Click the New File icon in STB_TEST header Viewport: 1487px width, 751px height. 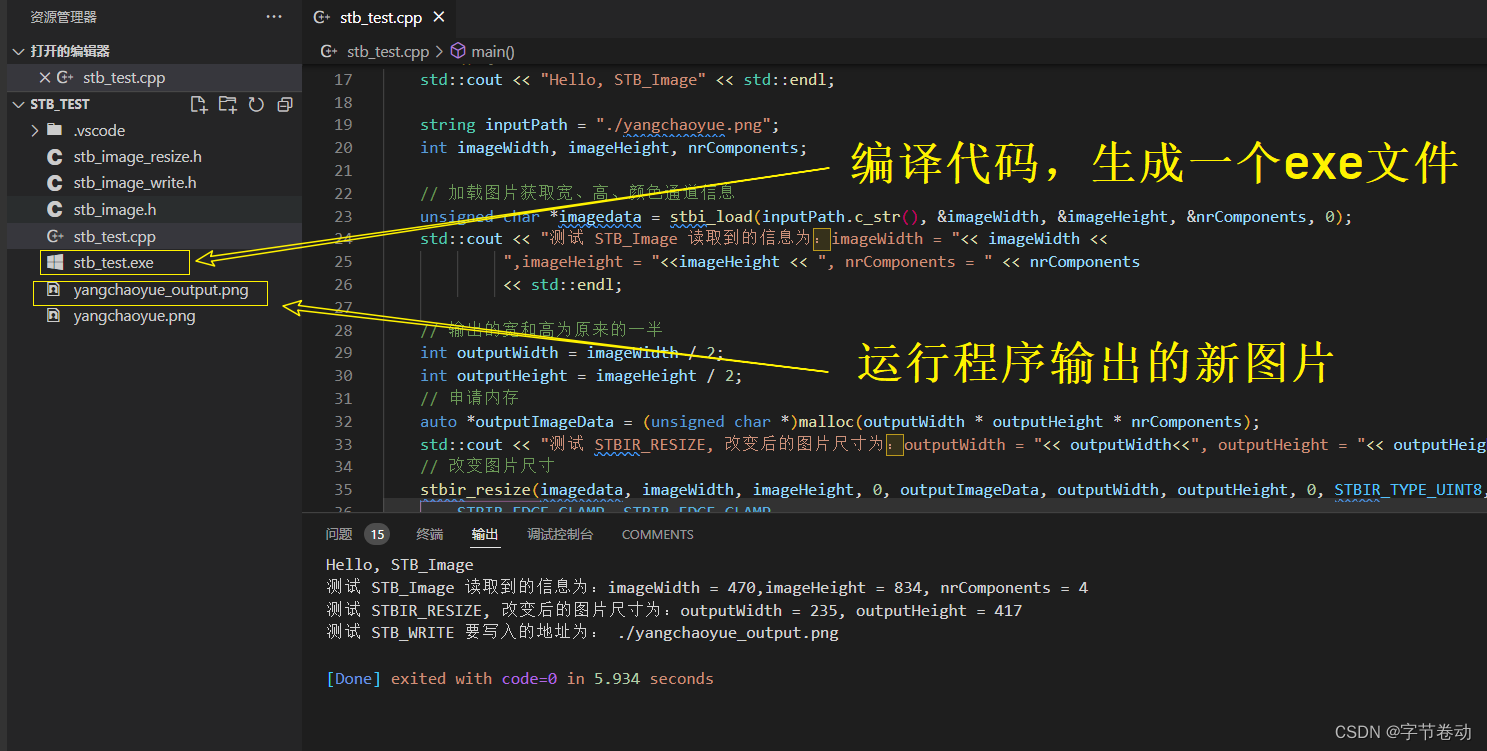click(x=199, y=104)
